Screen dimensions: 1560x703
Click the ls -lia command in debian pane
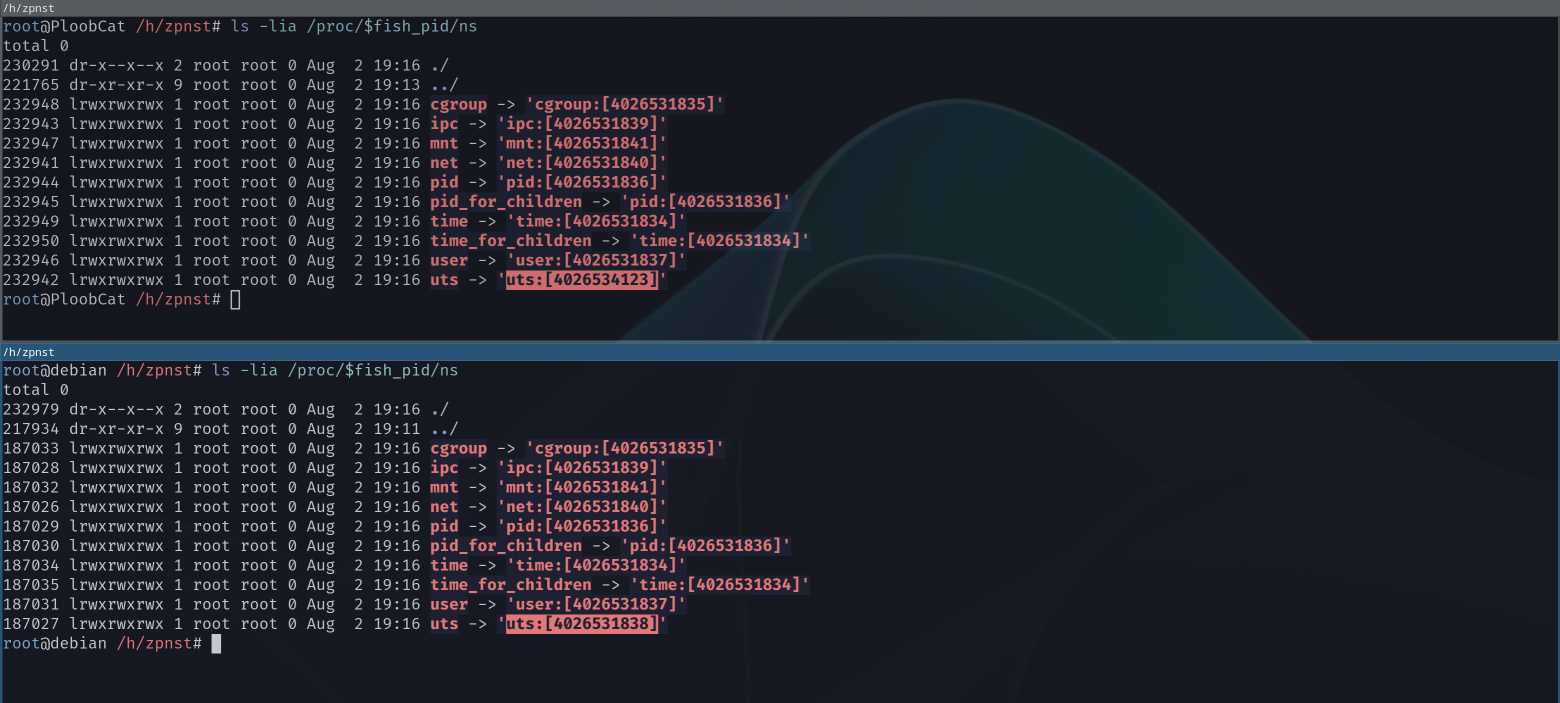click(x=335, y=371)
